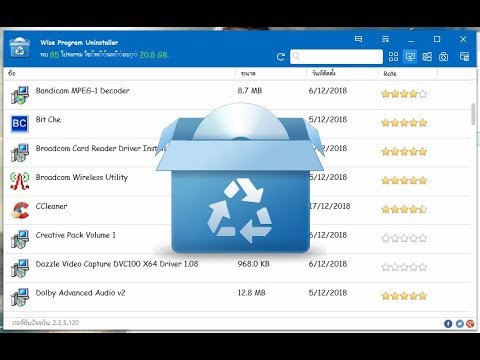Click the 12.8 MB size value
Image resolution: width=480 pixels, height=360 pixels.
point(251,293)
